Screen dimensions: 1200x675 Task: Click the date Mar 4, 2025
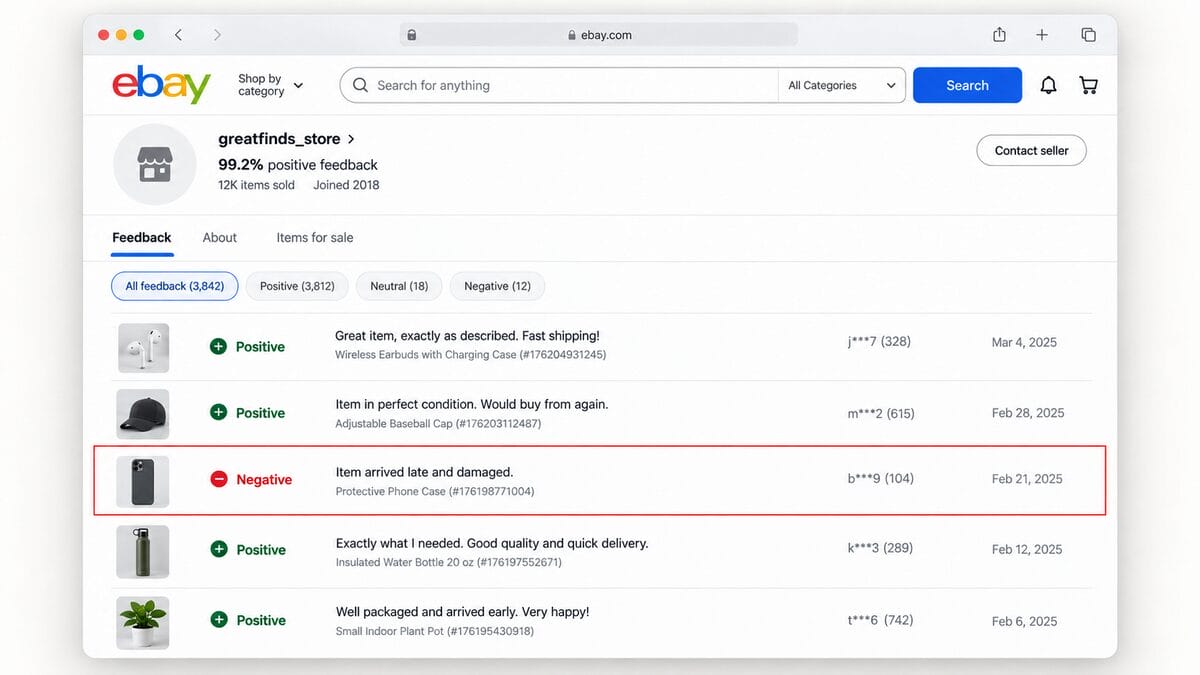pyautogui.click(x=1024, y=342)
